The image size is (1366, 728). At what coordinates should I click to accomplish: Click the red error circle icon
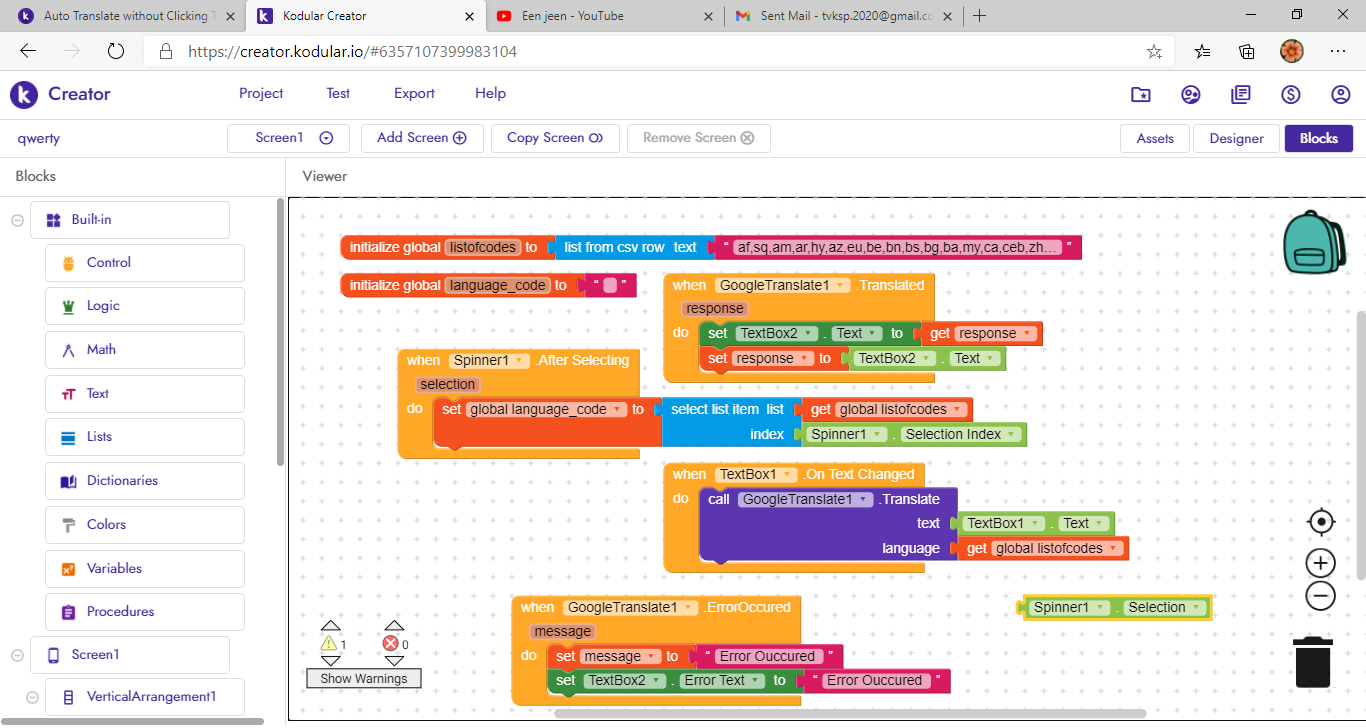(x=390, y=644)
